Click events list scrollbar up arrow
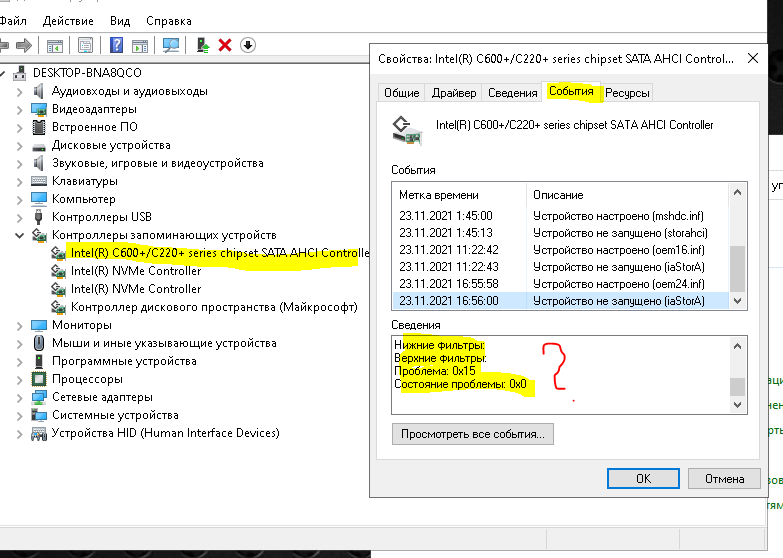 738,192
